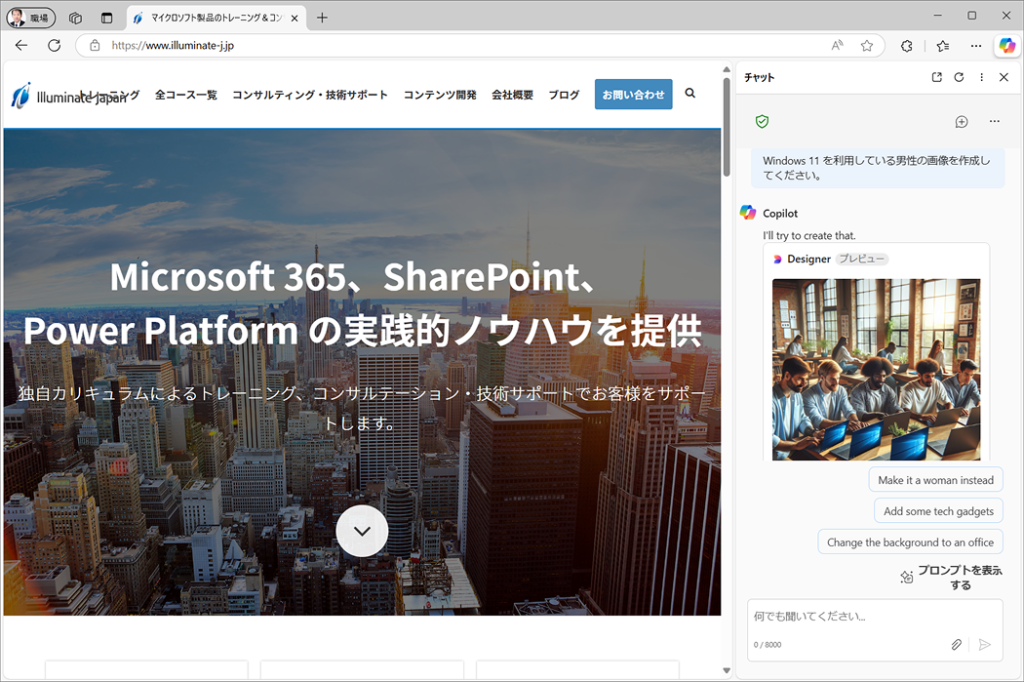Go to the ブログ navigation item
Screen dimensions: 1024x682
[563, 95]
